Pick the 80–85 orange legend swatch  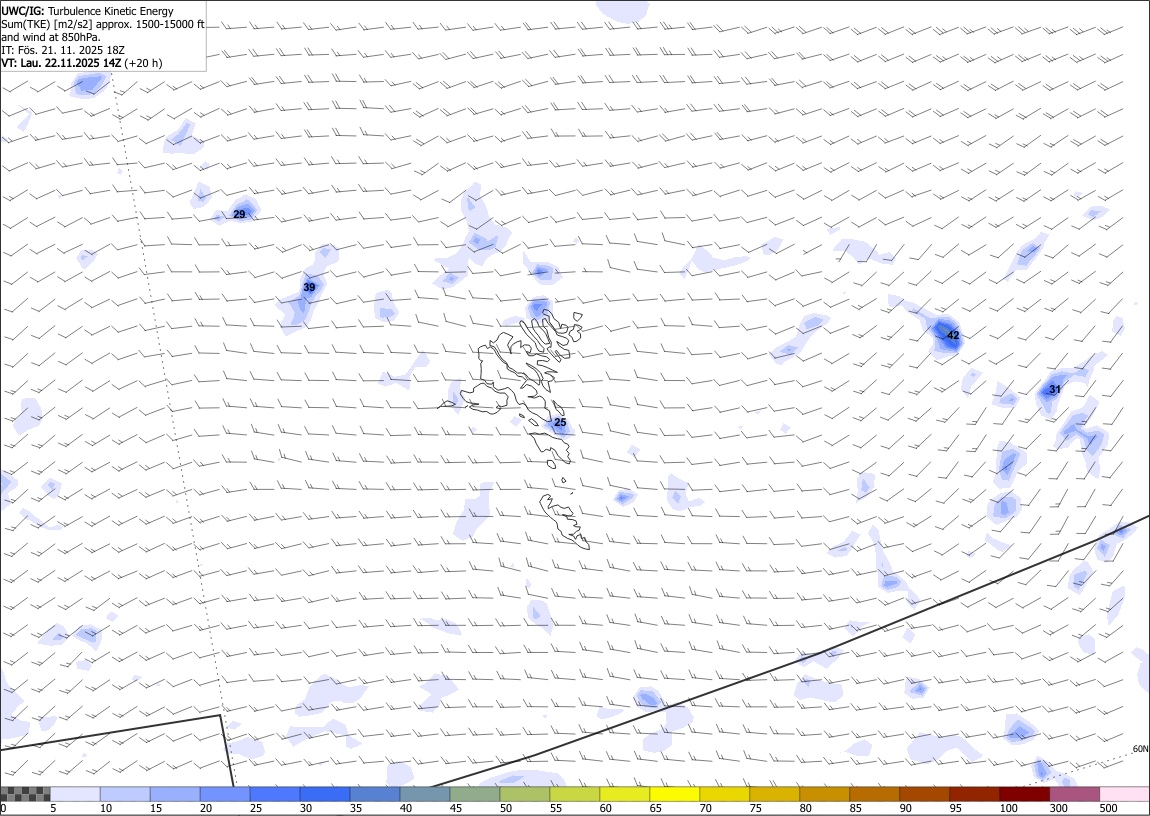824,794
